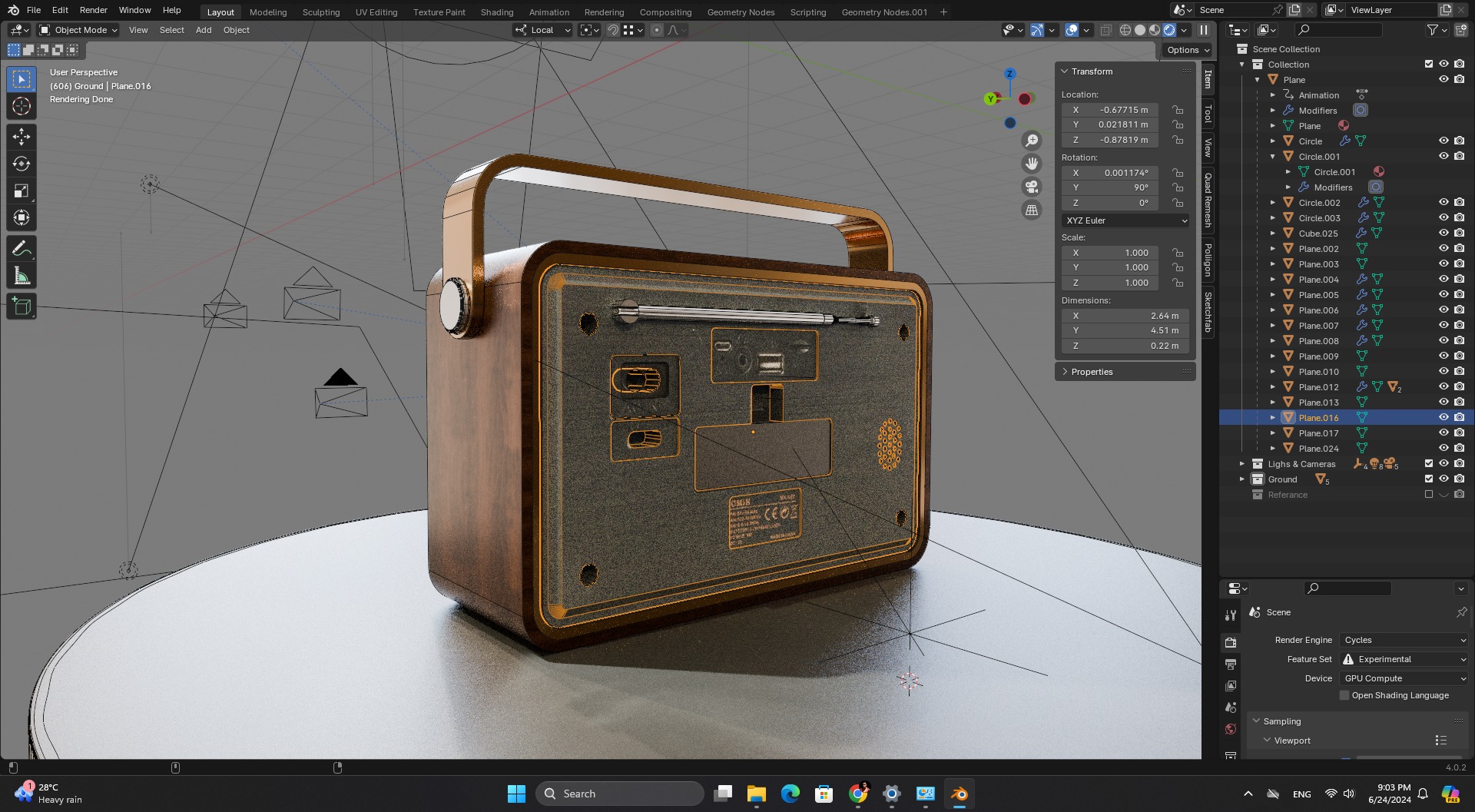Screen dimensions: 1475x812
Task: Switch to wireframe viewport shading
Action: coord(1125,30)
